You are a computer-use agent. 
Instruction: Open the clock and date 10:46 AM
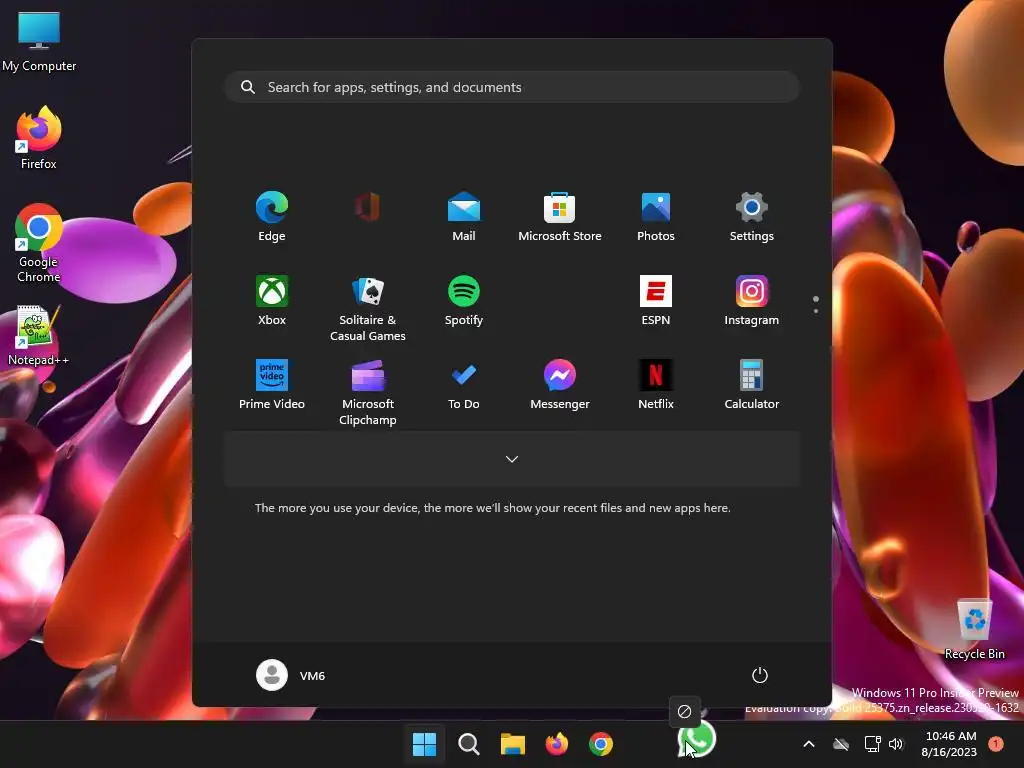(x=950, y=744)
